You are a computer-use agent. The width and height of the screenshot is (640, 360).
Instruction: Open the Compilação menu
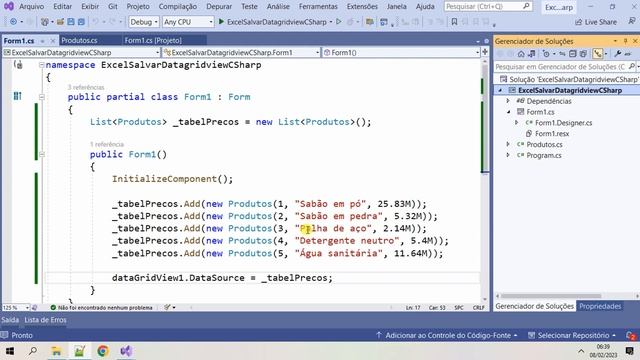[178, 7]
